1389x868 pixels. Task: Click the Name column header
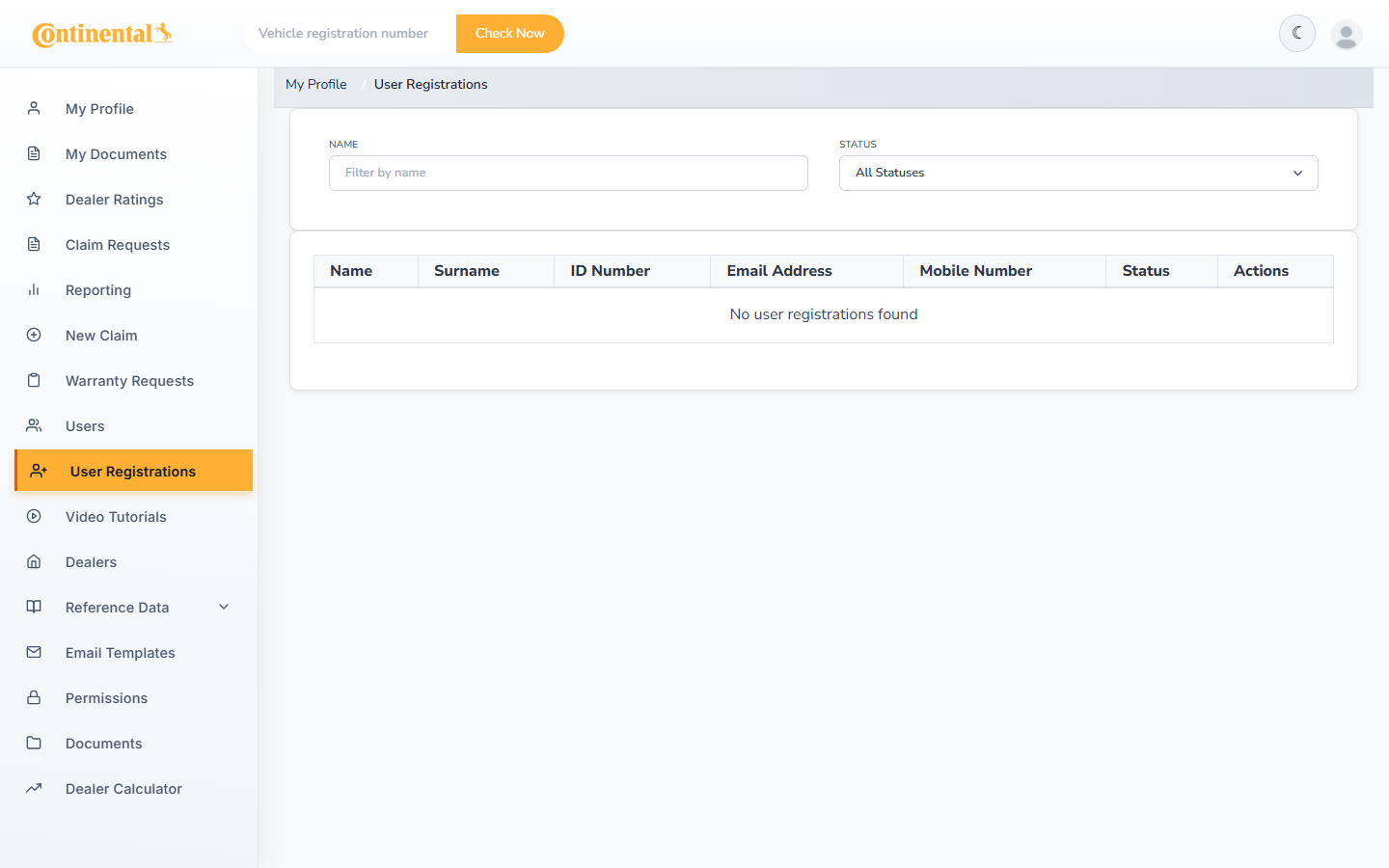coord(366,271)
